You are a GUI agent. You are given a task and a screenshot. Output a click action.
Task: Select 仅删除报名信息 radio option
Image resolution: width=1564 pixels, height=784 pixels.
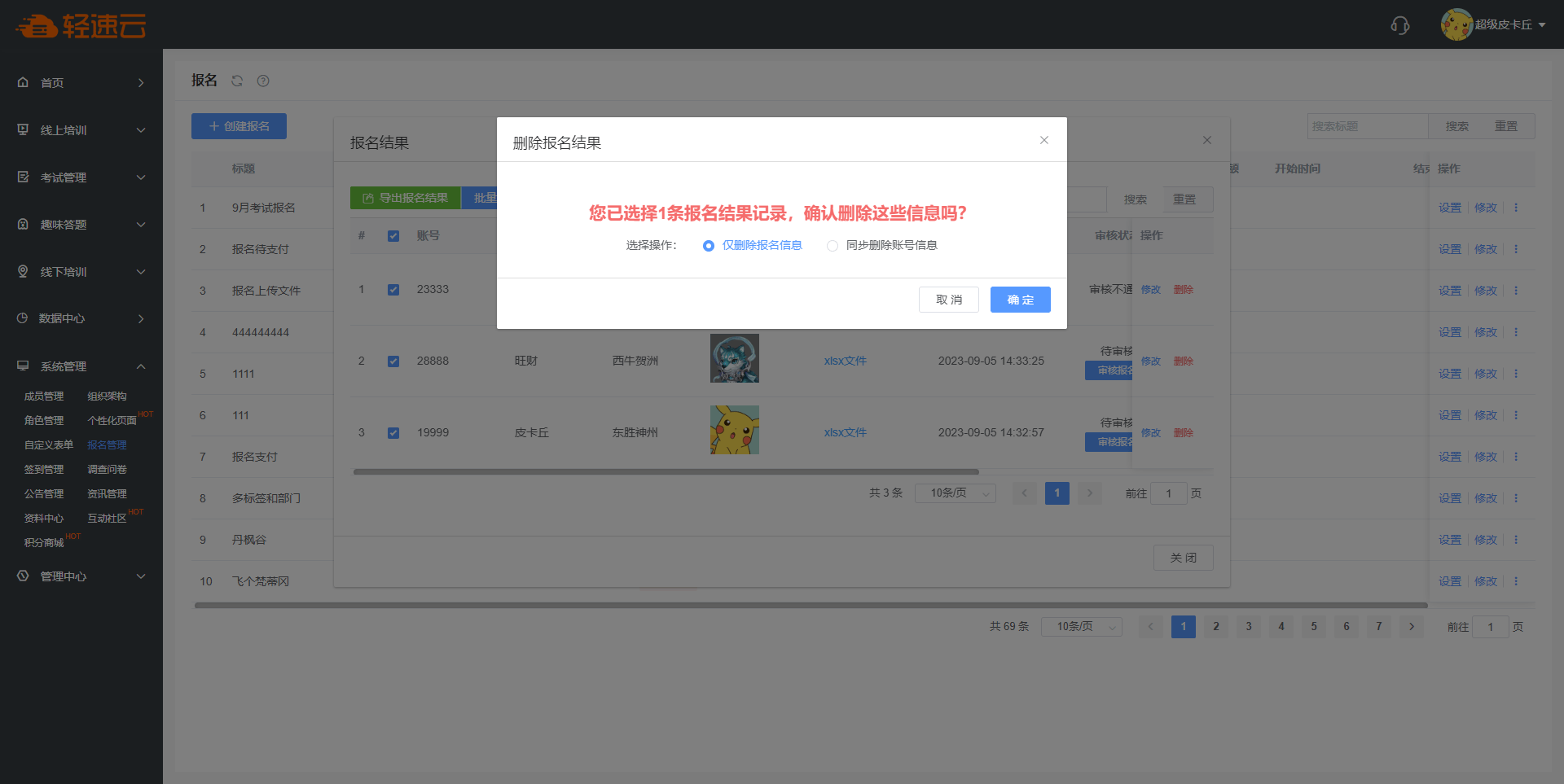pos(709,246)
